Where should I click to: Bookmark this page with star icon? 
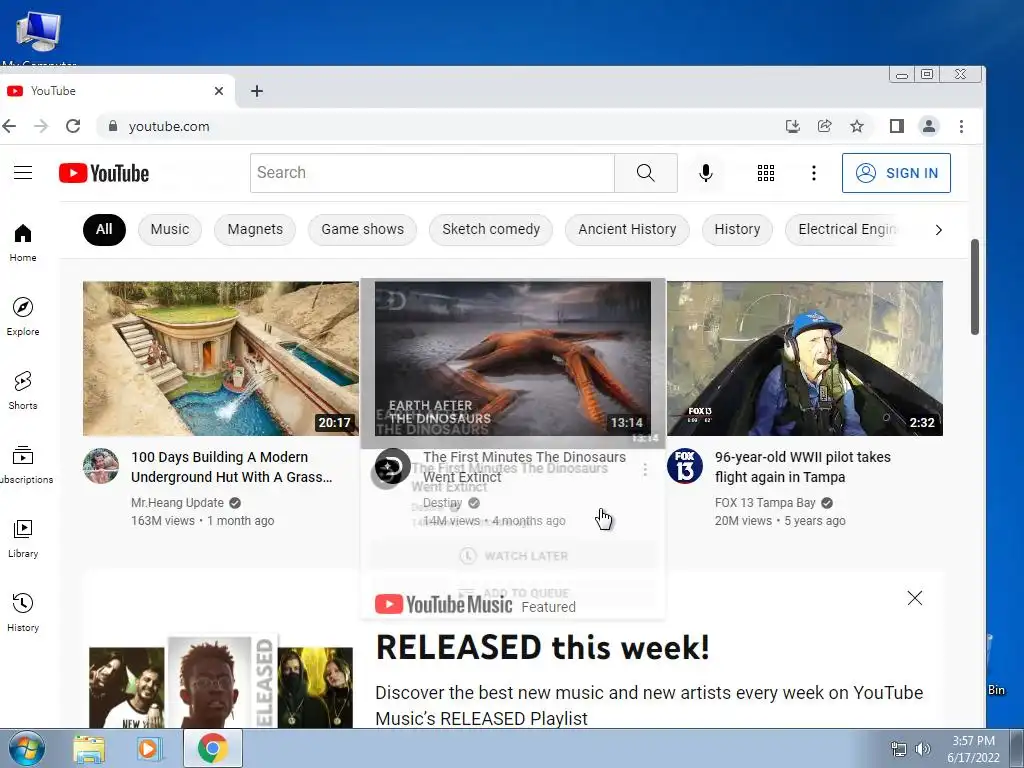(857, 126)
